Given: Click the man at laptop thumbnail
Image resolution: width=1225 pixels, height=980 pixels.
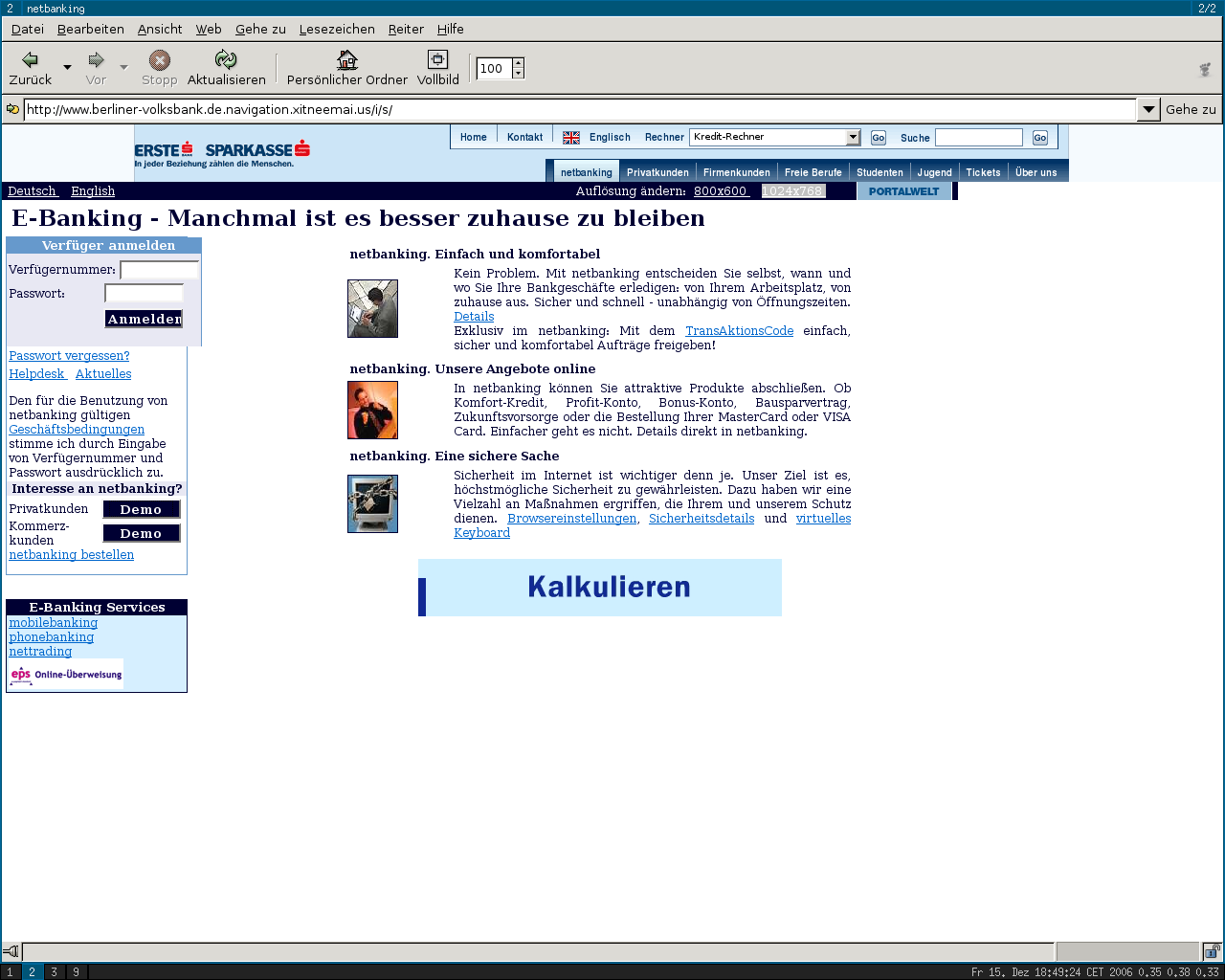Looking at the screenshot, I should (x=372, y=308).
